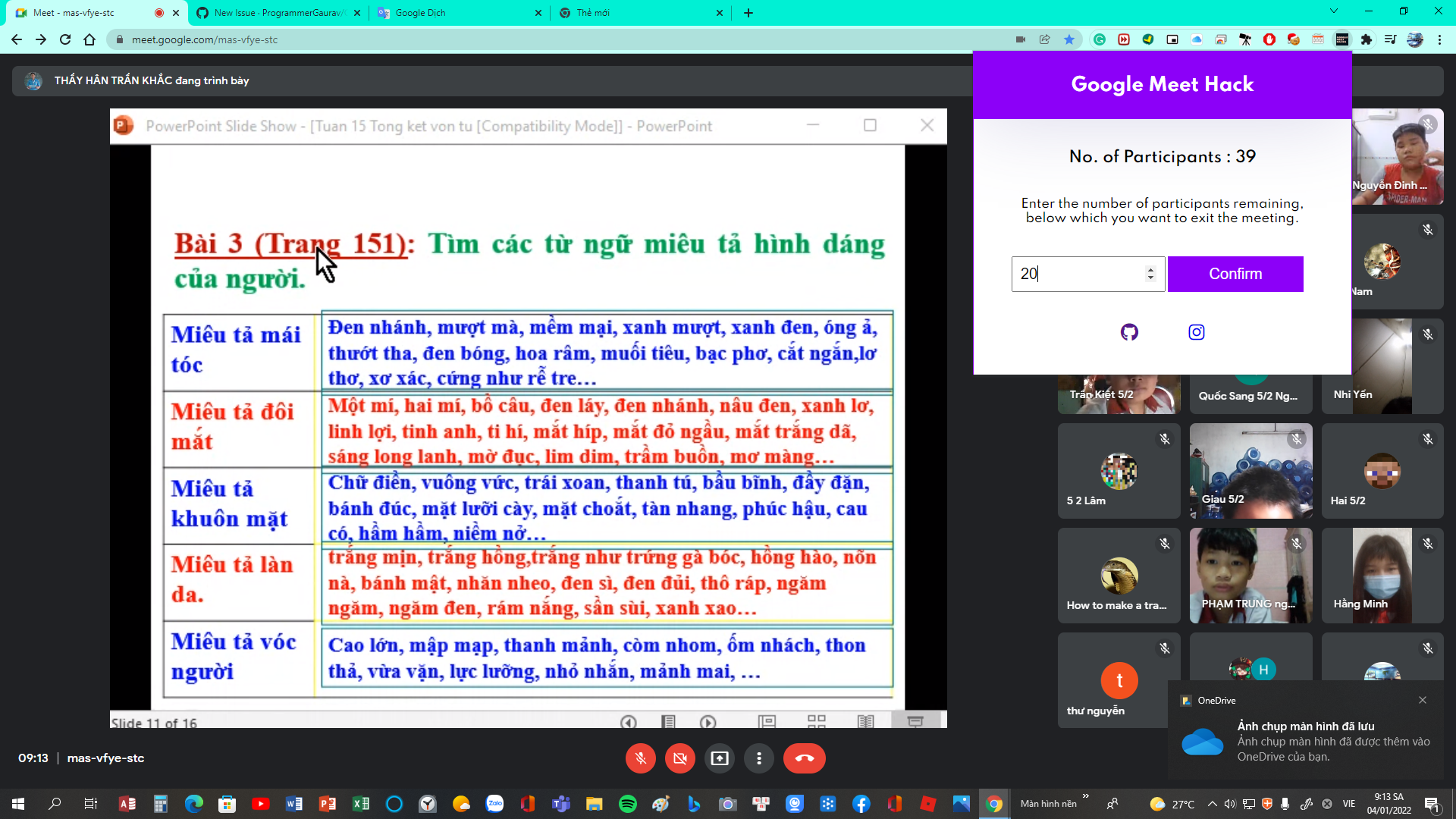Viewport: 1456px width, 819px height.
Task: Click the GitHub icon in extension popup
Action: [1129, 332]
